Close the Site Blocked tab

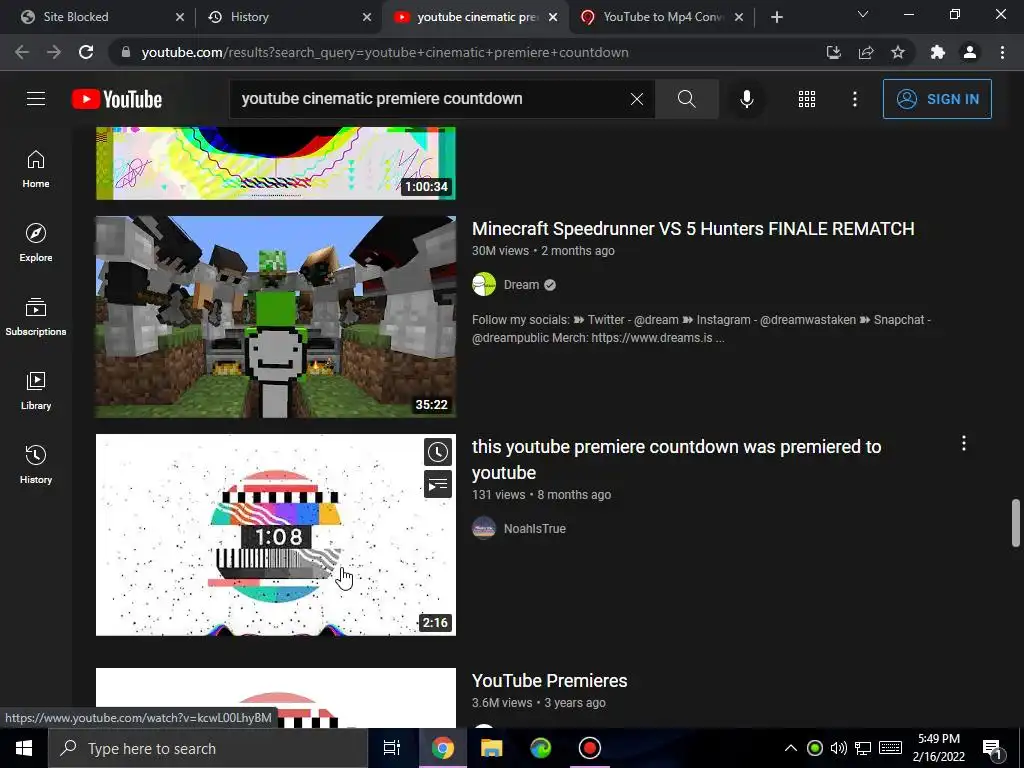(x=180, y=17)
